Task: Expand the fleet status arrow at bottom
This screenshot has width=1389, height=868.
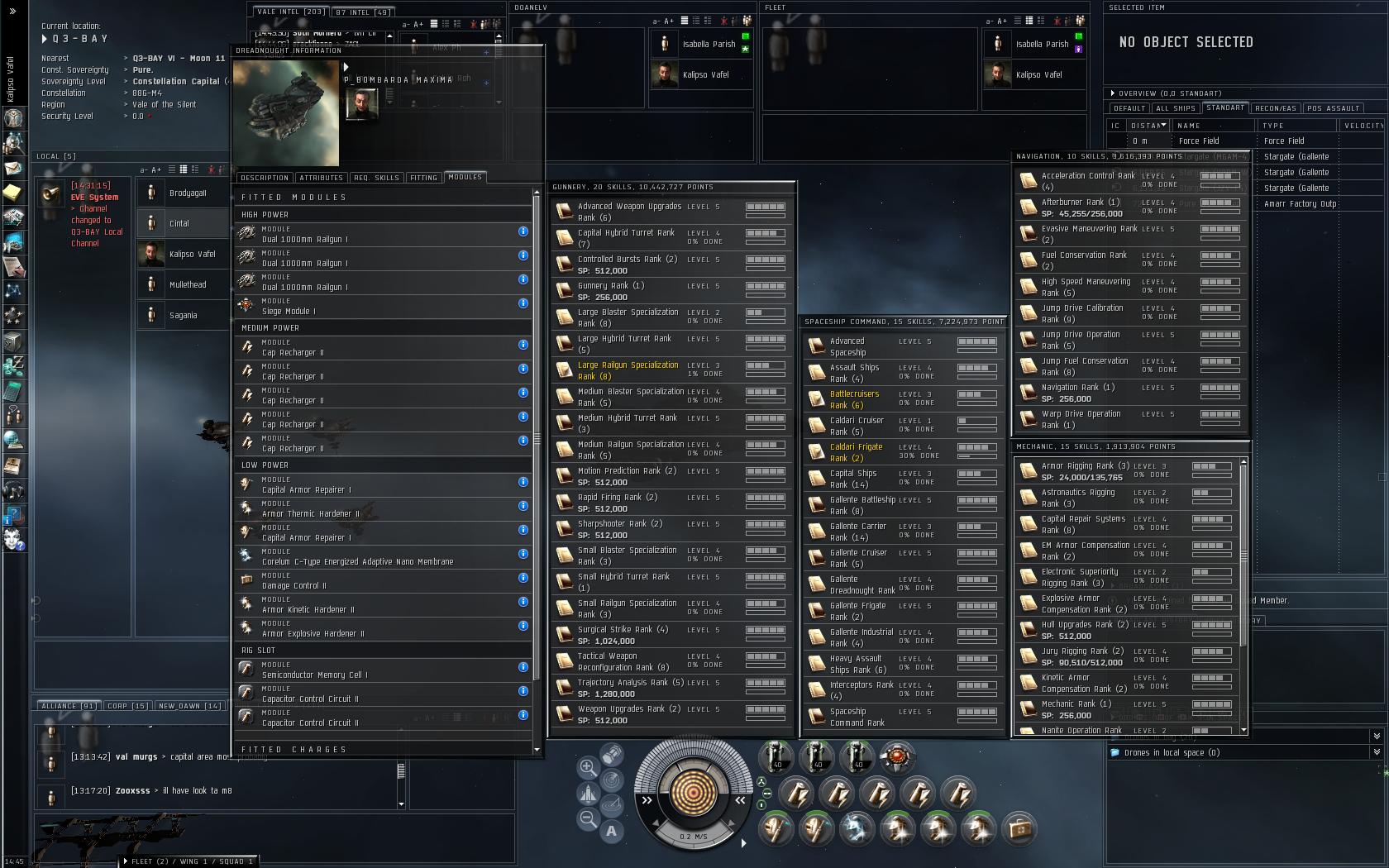Action: pyautogui.click(x=126, y=861)
